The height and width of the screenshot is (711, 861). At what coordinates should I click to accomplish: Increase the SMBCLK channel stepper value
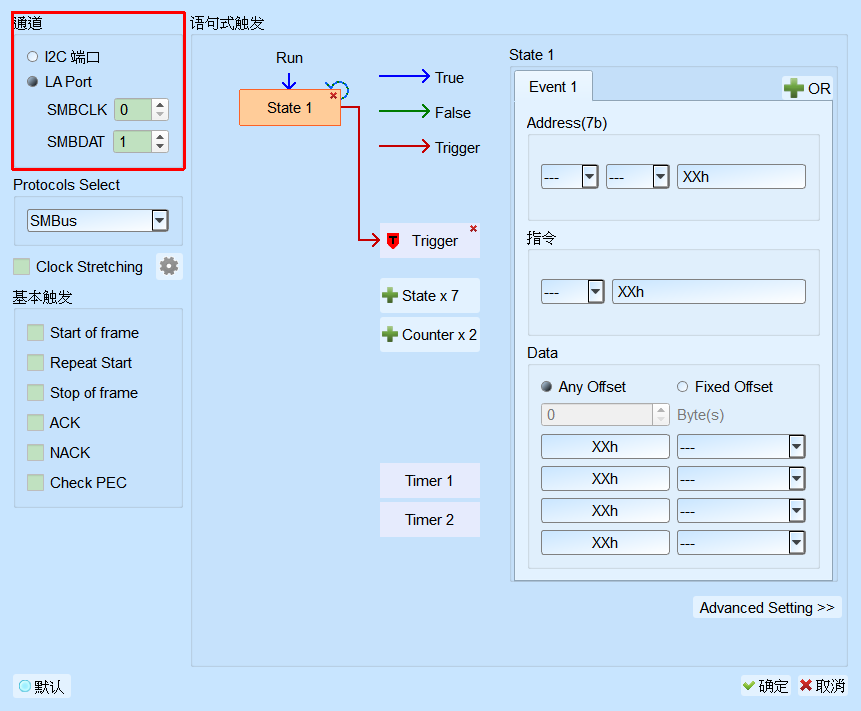(160, 104)
